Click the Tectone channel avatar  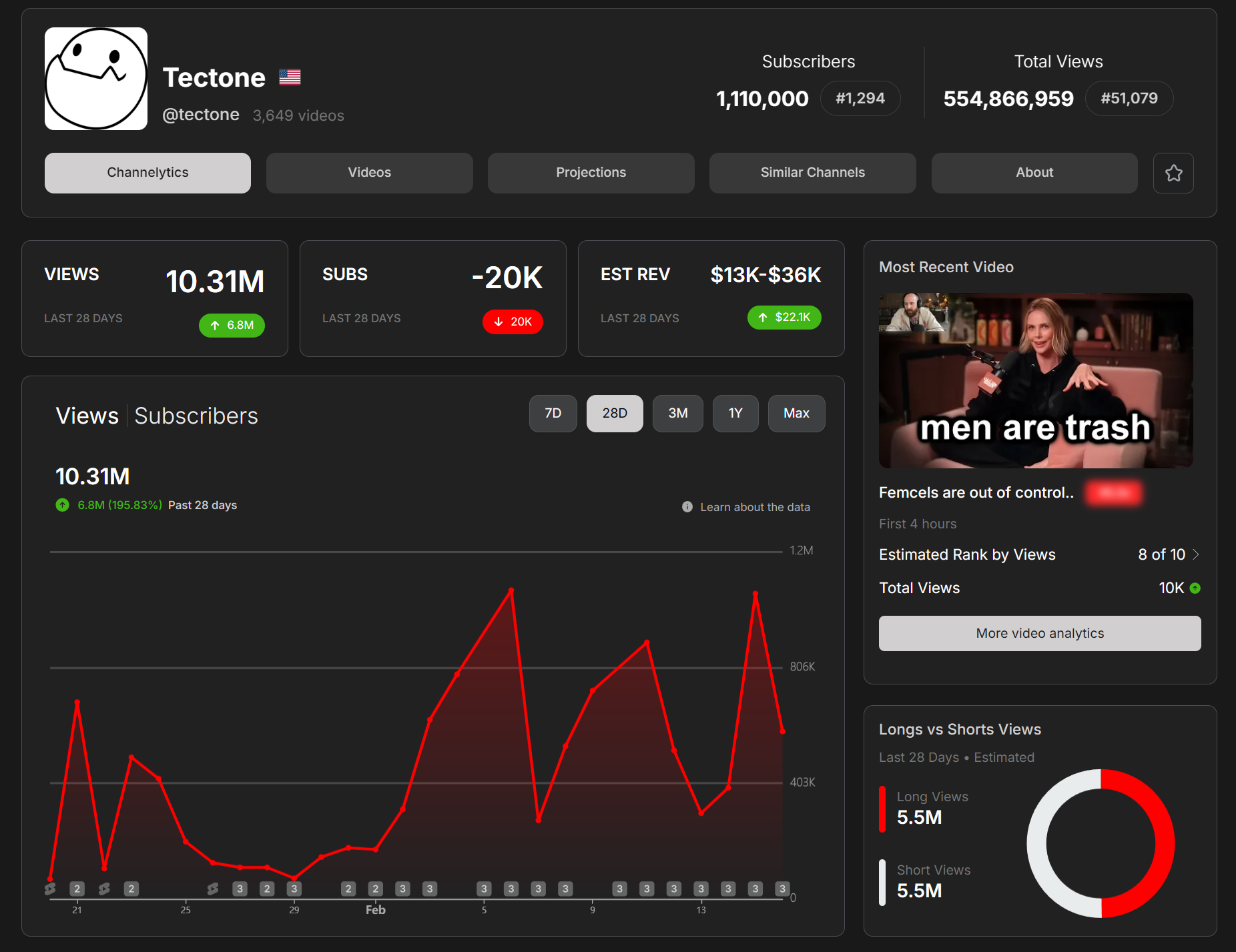[x=96, y=79]
